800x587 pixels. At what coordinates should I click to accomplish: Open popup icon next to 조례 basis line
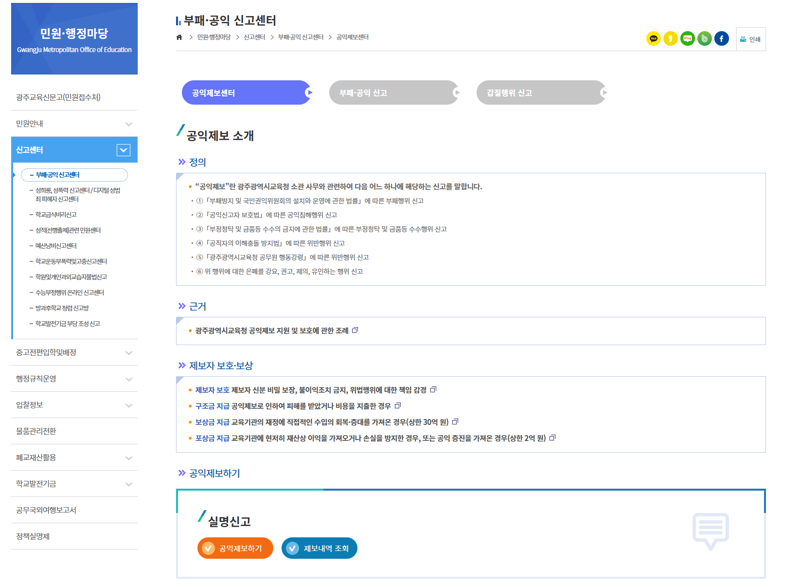[355, 330]
